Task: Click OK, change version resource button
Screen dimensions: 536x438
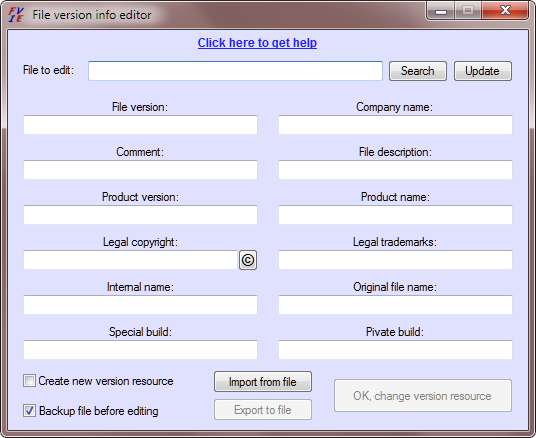Action: (423, 396)
